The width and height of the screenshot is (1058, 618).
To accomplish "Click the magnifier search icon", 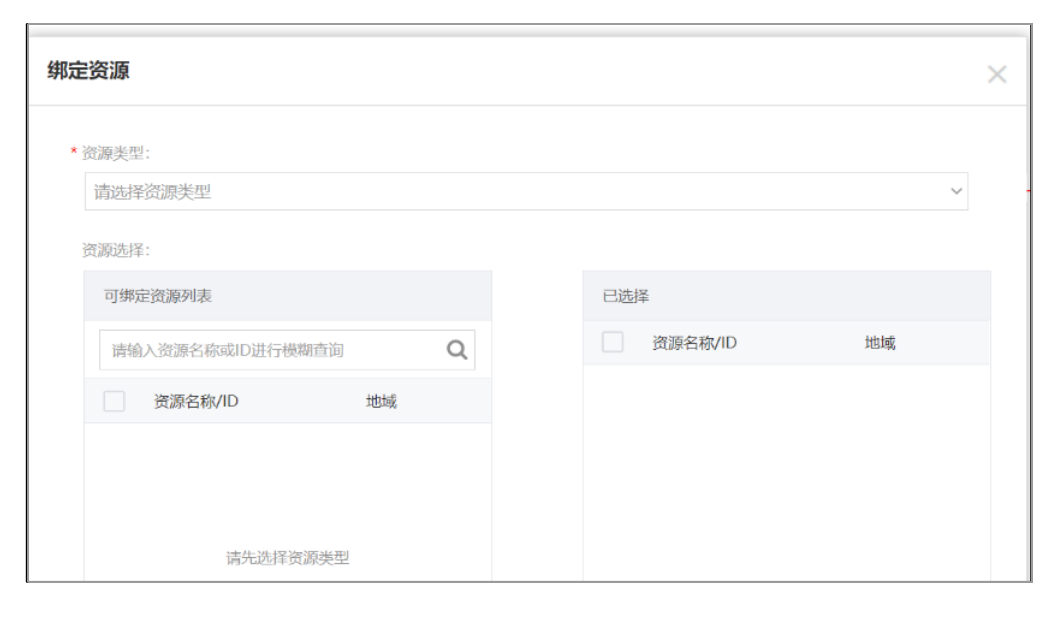I will [x=457, y=349].
